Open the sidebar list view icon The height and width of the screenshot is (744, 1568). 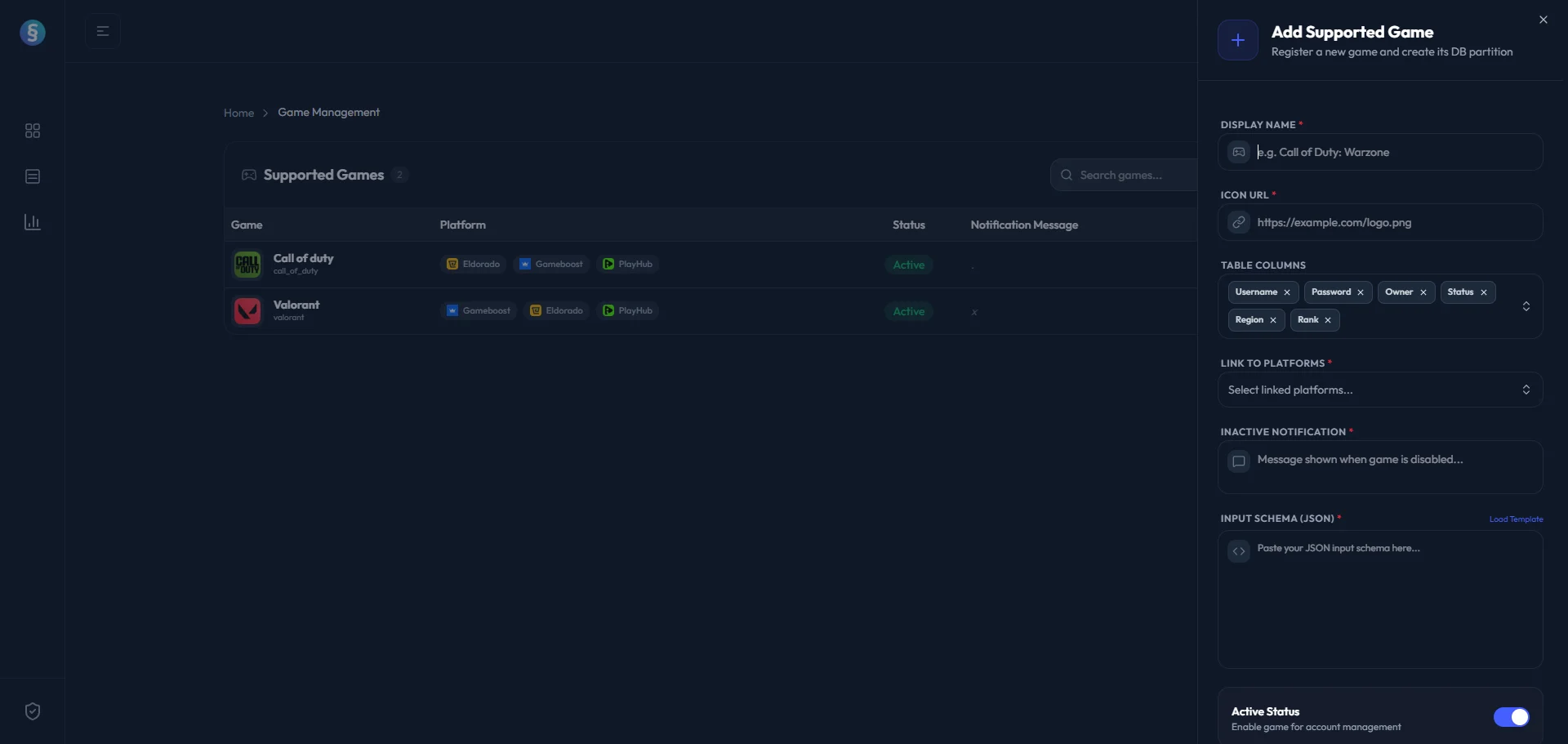[x=33, y=176]
